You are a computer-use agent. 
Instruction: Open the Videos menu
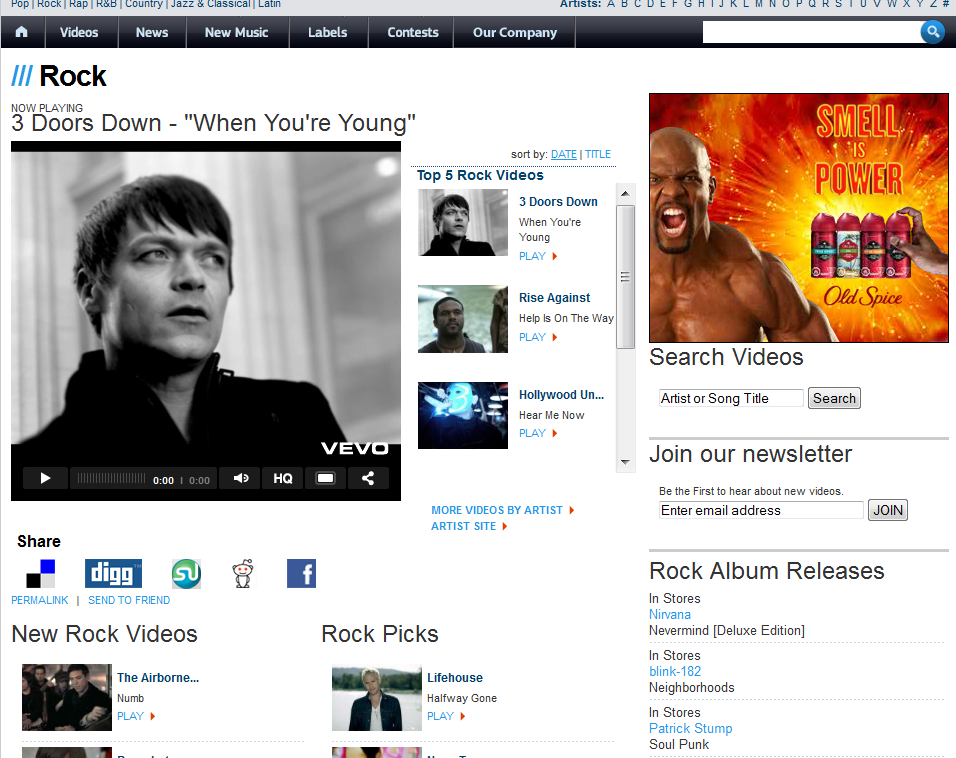click(79, 32)
